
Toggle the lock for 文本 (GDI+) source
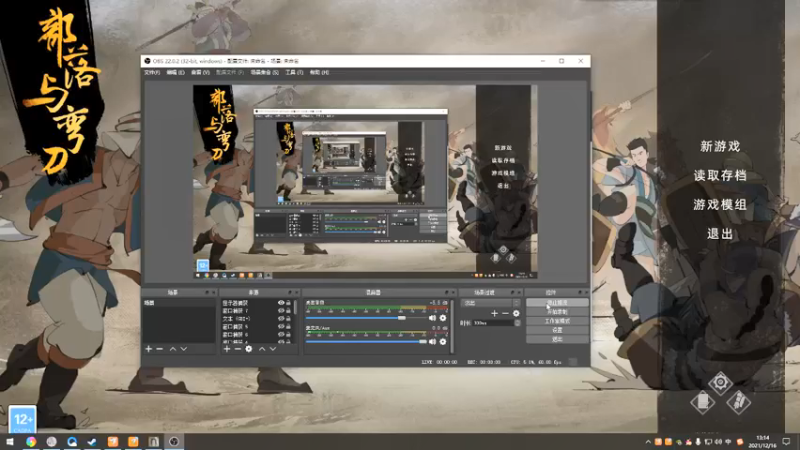click(288, 318)
